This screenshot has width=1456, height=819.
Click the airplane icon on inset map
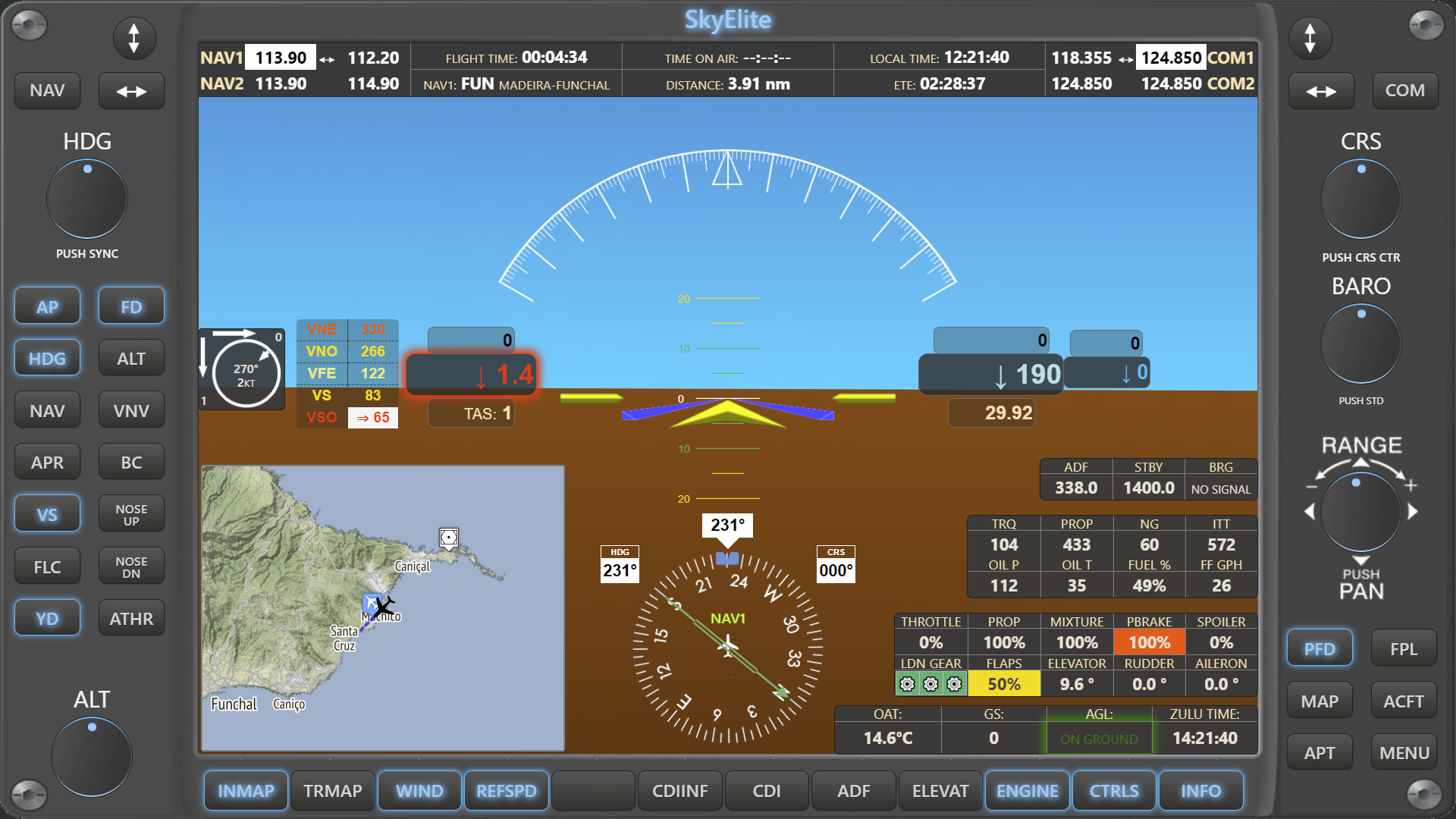coord(384,607)
